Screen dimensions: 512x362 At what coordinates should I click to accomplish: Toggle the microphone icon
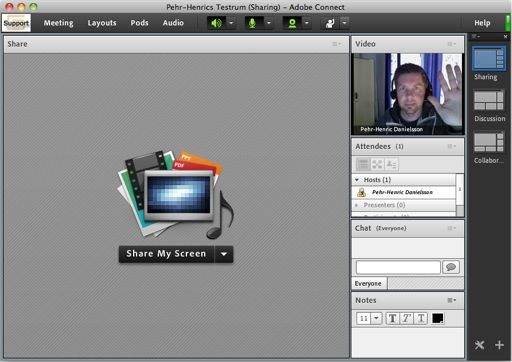(x=253, y=23)
